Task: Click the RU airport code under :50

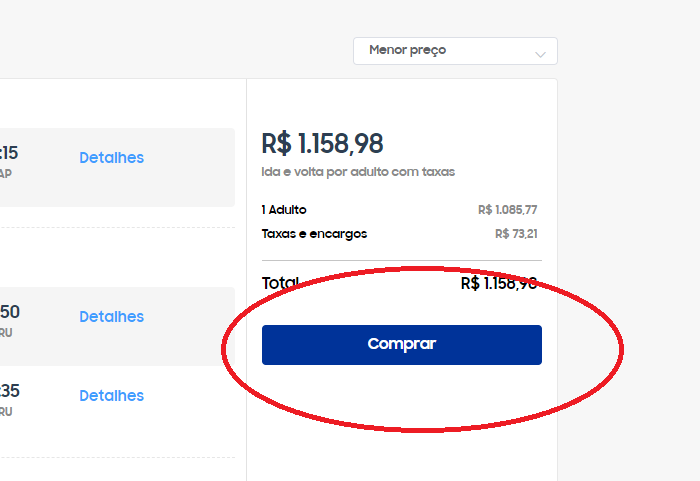Action: coord(6,332)
